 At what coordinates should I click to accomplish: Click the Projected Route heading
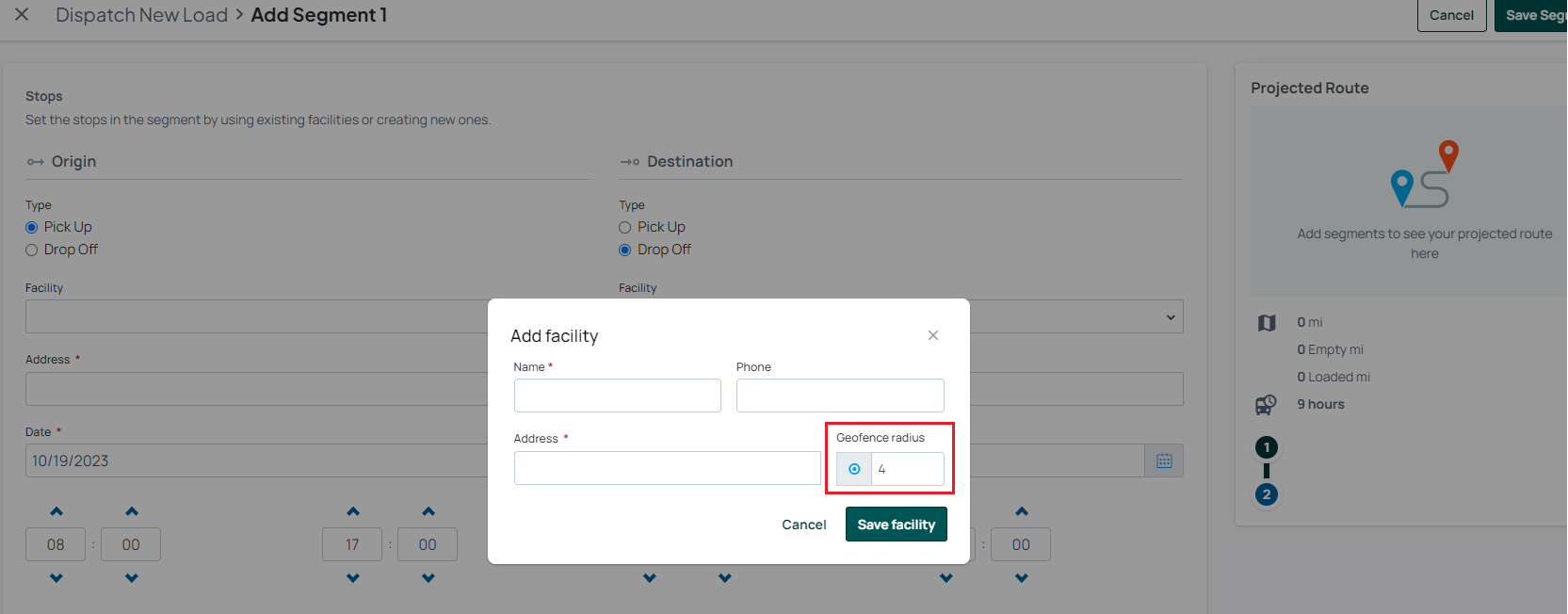tap(1310, 88)
